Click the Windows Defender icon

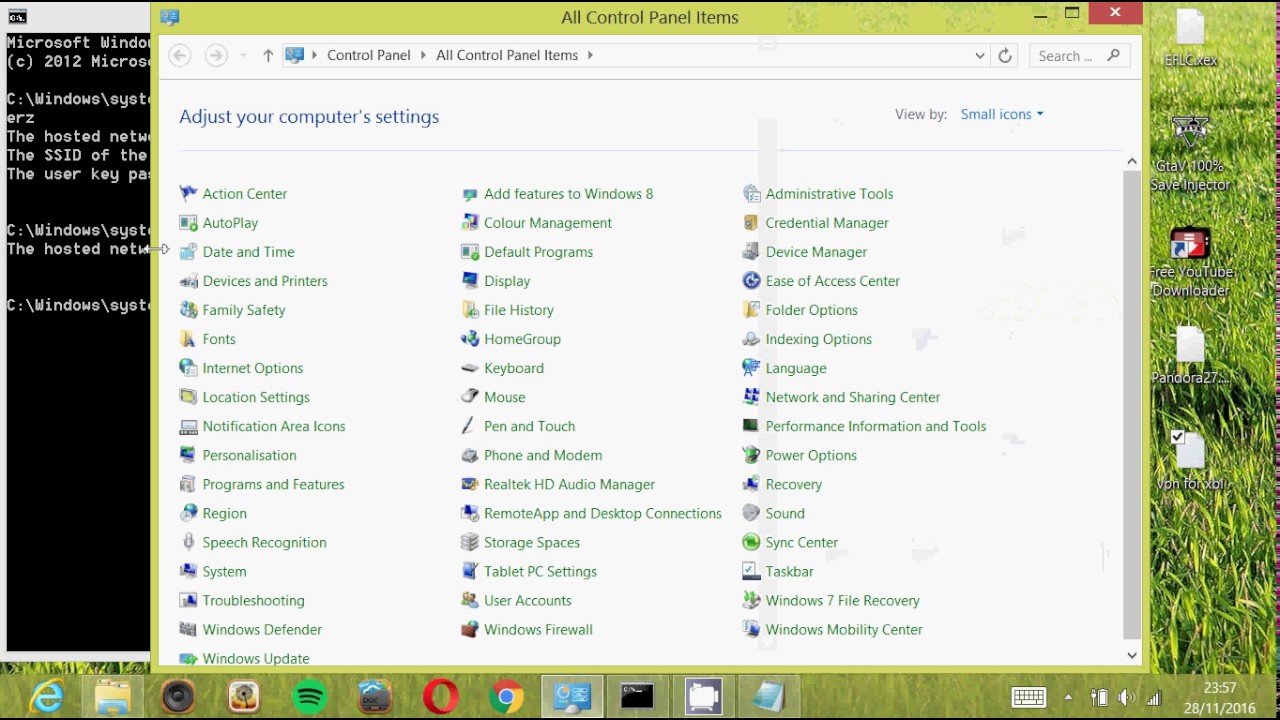pos(188,629)
